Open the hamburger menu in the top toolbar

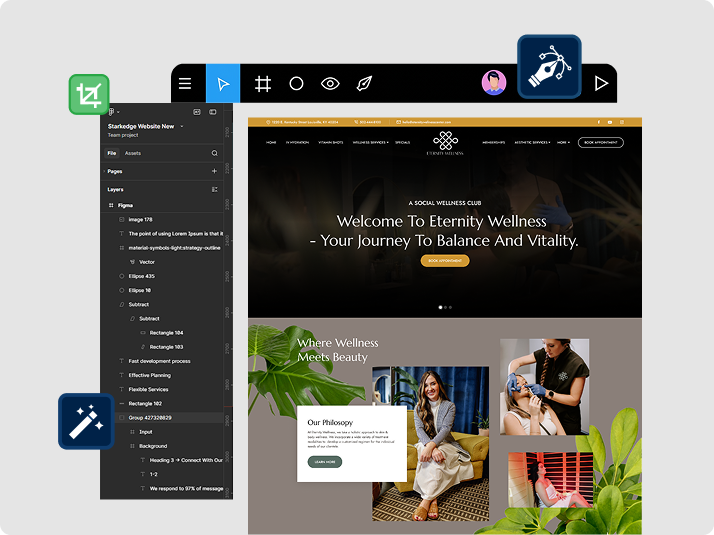(x=185, y=83)
